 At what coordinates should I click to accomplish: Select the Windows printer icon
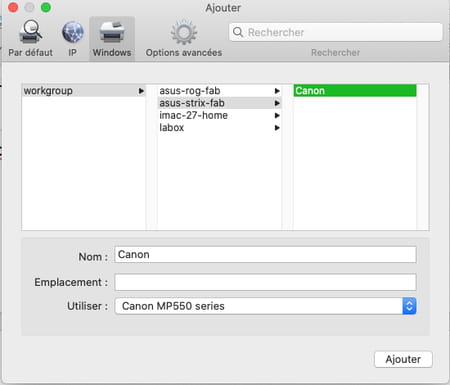point(112,32)
